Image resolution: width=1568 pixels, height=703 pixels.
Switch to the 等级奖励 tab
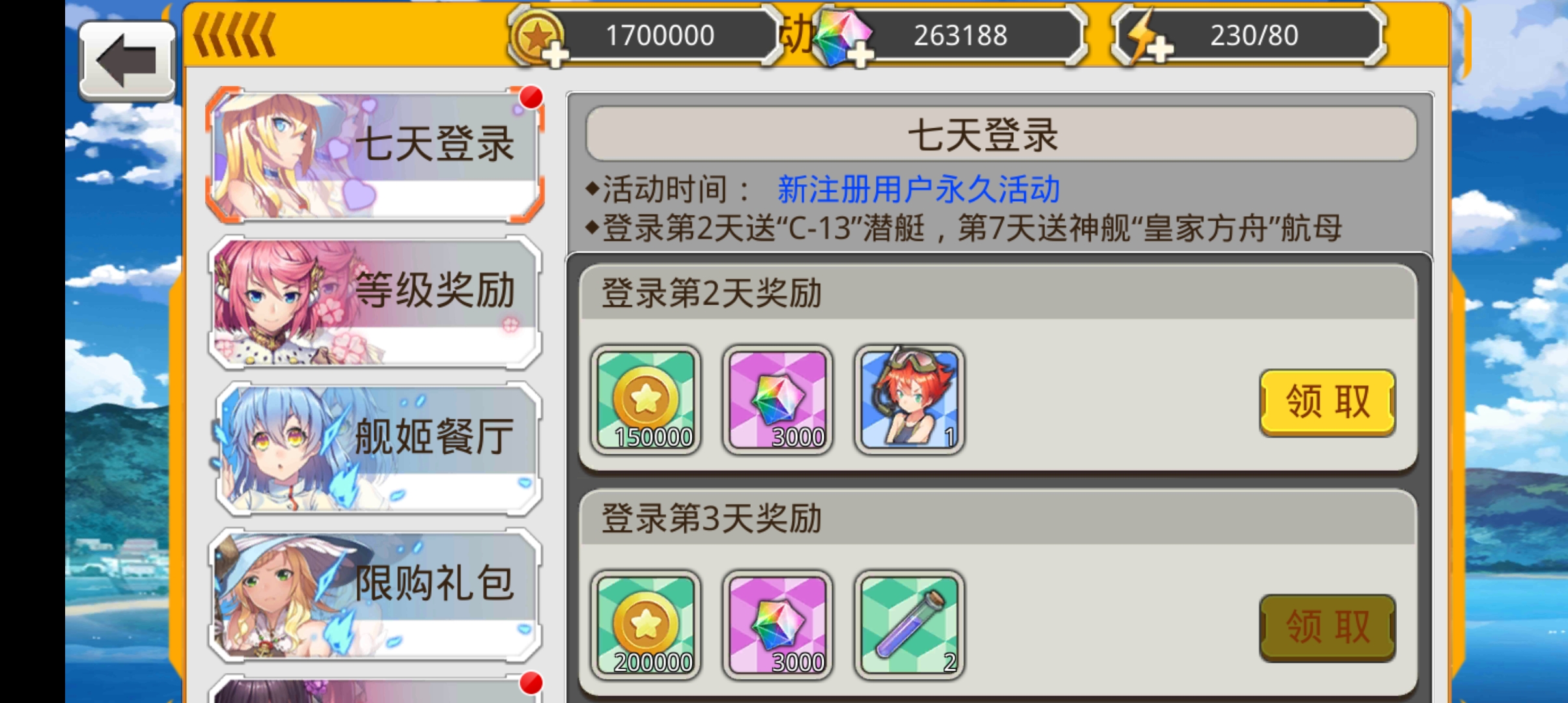374,301
